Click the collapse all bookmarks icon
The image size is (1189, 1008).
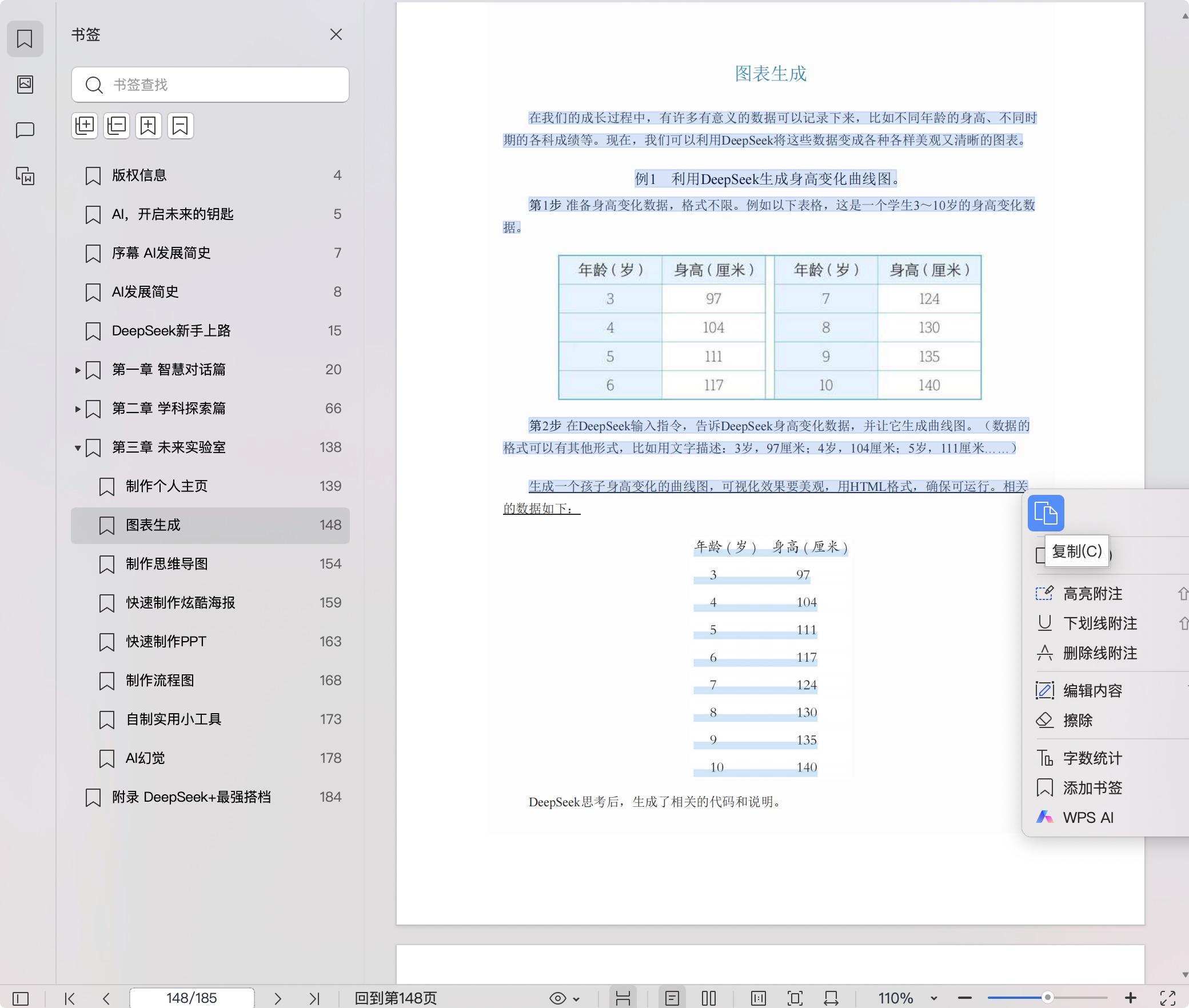coord(117,126)
